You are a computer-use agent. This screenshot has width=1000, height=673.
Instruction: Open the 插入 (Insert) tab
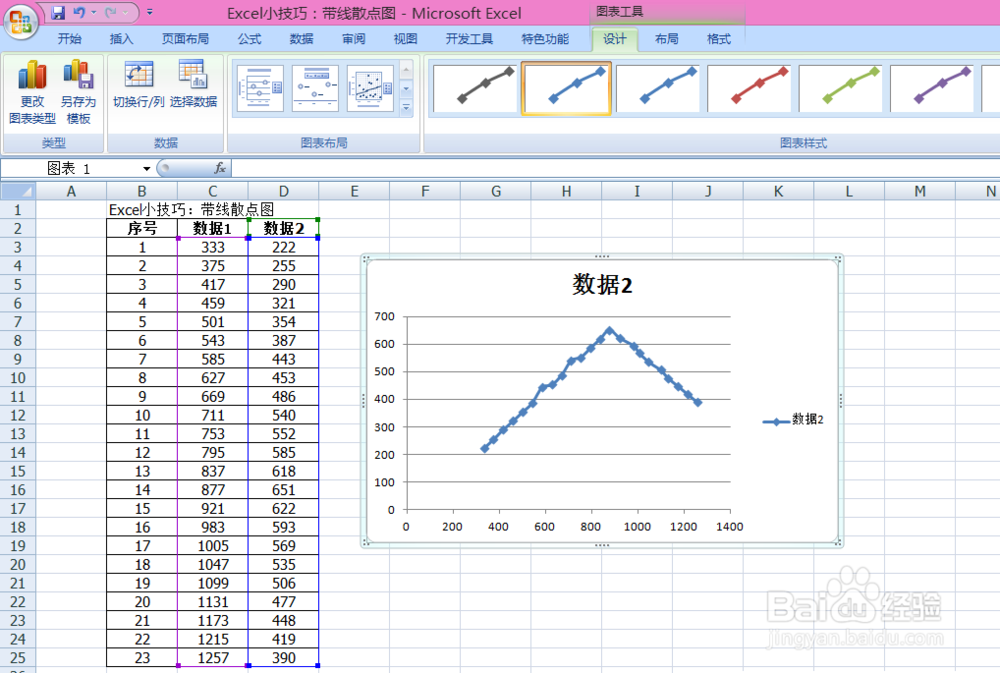pos(121,39)
